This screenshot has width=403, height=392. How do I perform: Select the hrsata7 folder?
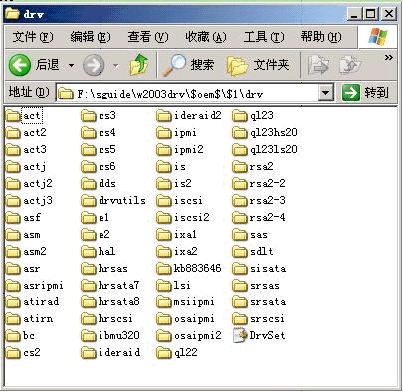pos(110,285)
